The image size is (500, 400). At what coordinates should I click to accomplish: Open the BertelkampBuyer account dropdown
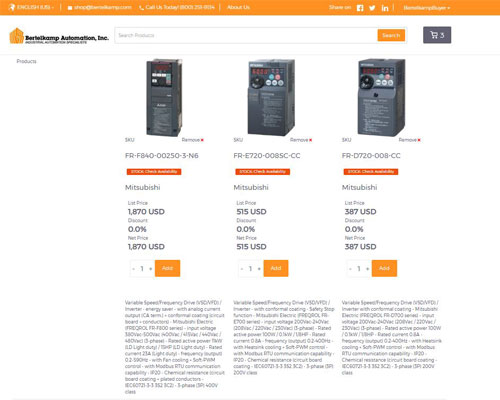(x=427, y=7)
